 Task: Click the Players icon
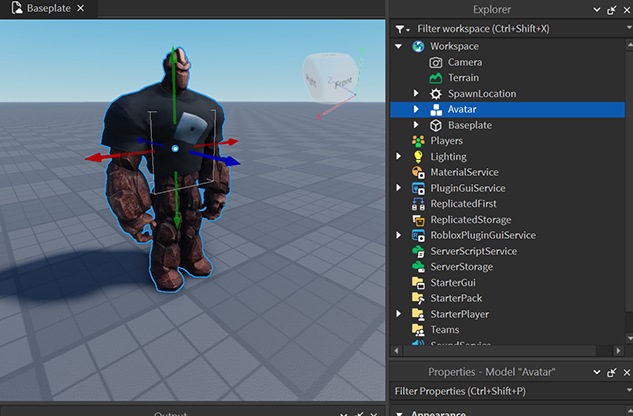point(418,141)
